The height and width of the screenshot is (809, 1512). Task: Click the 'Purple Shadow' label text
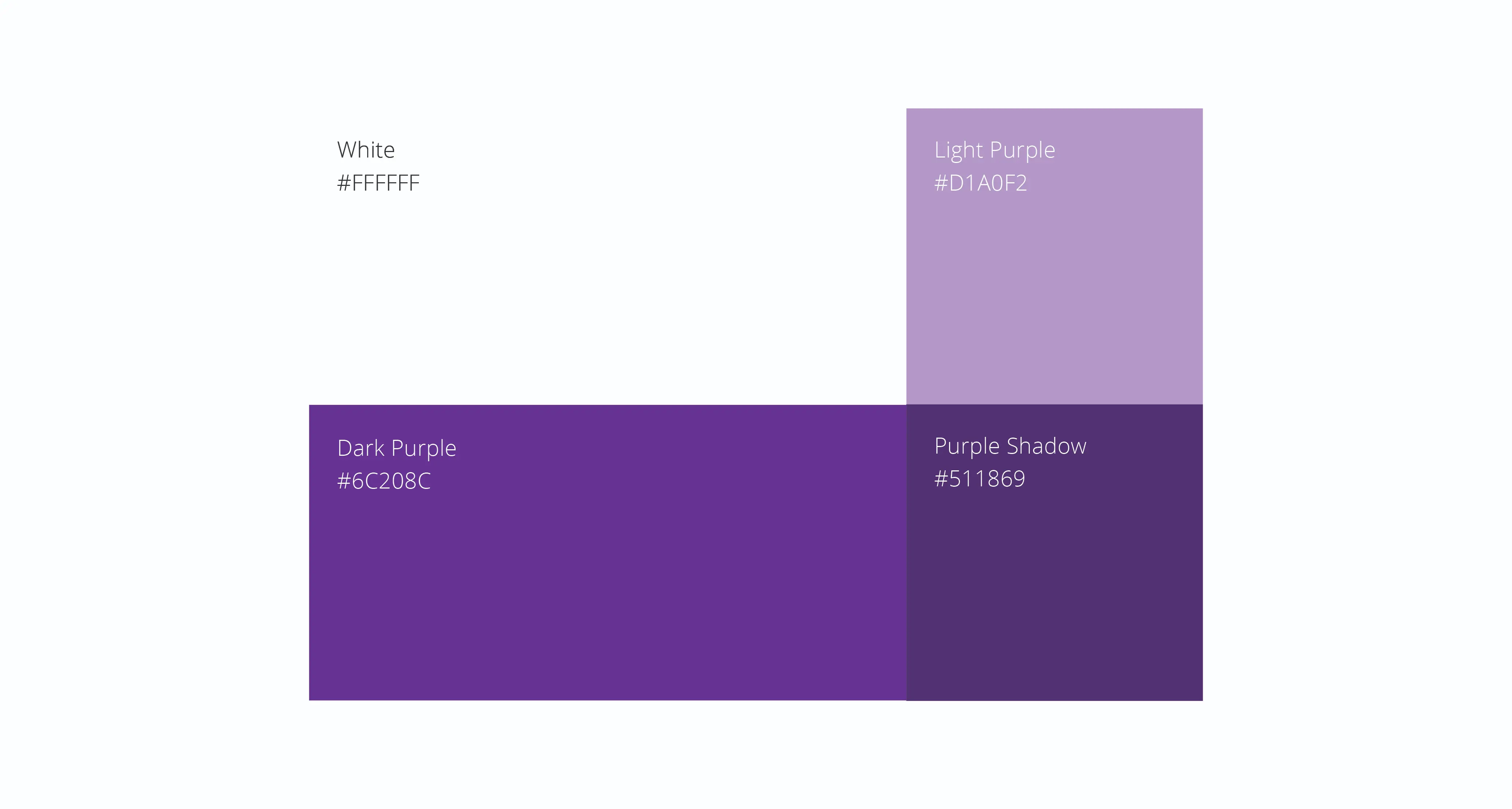coord(1010,447)
